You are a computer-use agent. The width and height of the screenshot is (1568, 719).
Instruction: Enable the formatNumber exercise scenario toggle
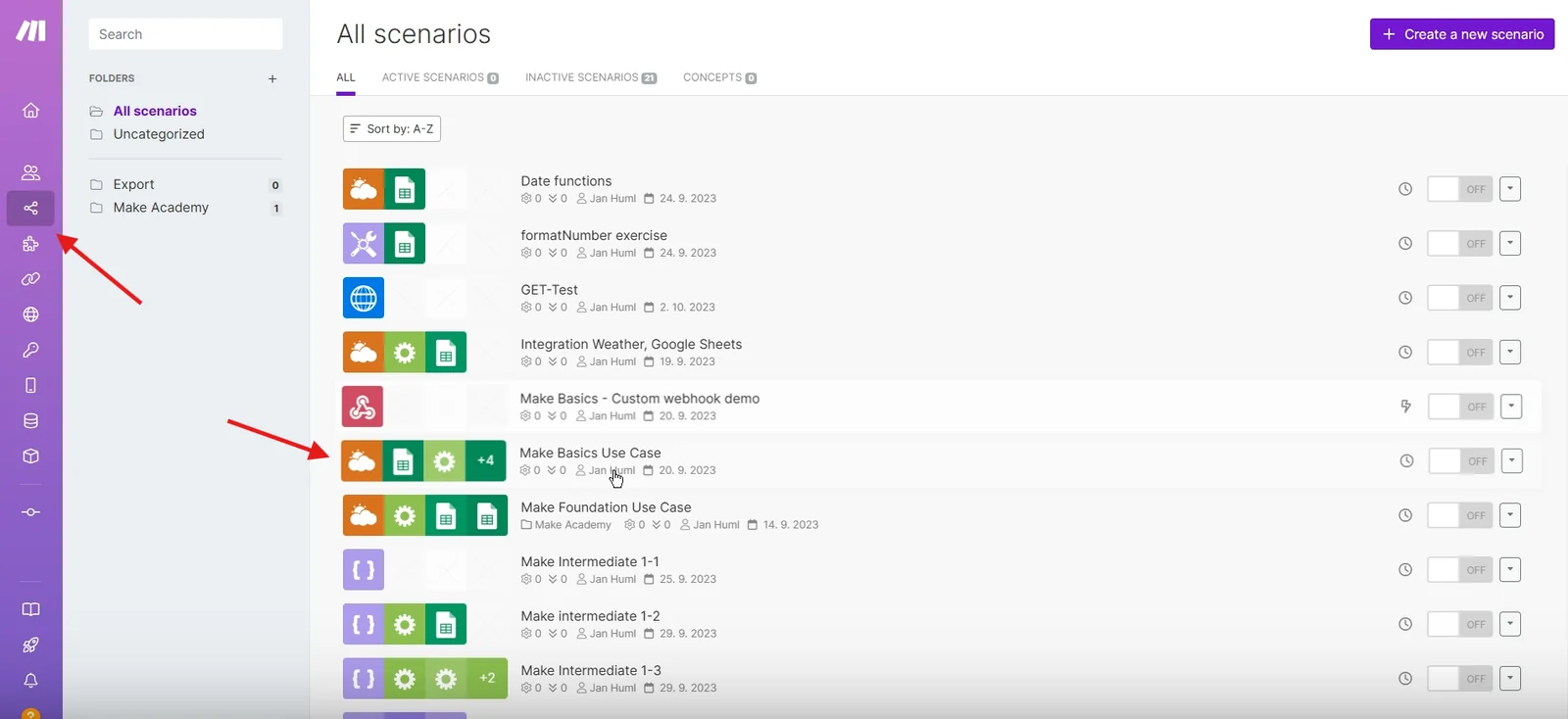[x=1459, y=243]
